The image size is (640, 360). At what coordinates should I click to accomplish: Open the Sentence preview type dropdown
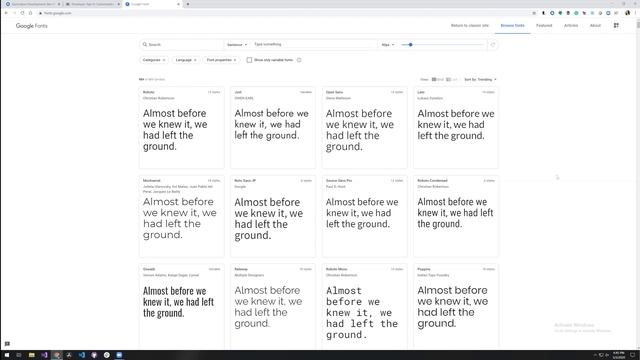click(237, 44)
